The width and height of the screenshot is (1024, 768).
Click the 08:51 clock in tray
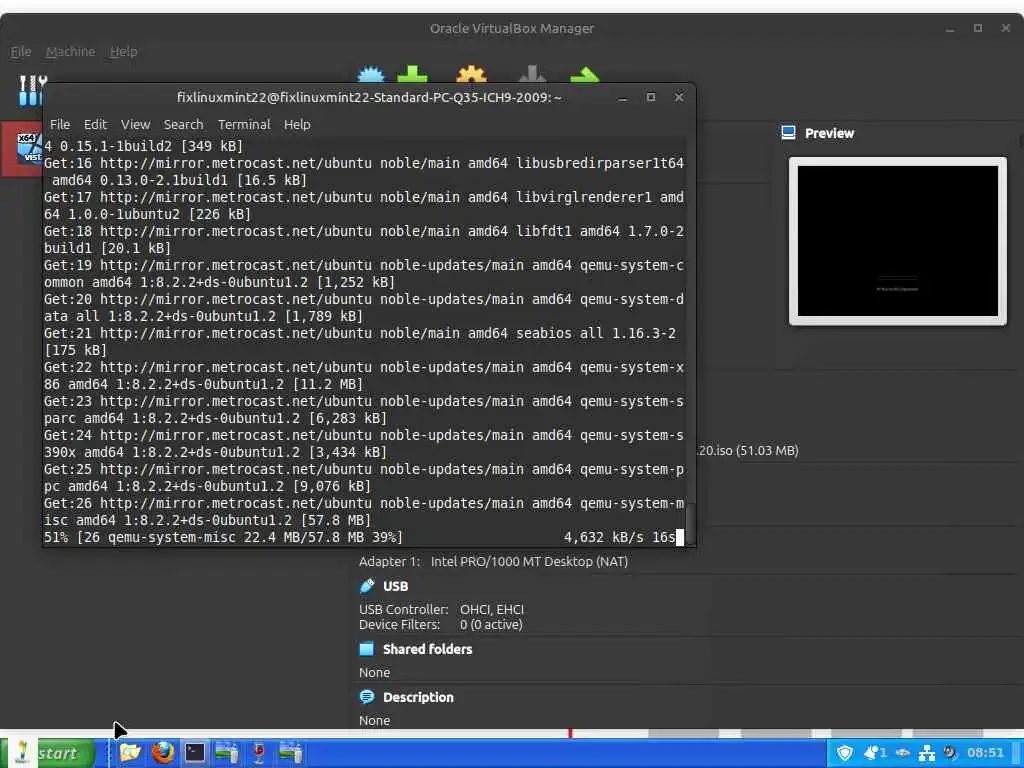pyautogui.click(x=985, y=753)
